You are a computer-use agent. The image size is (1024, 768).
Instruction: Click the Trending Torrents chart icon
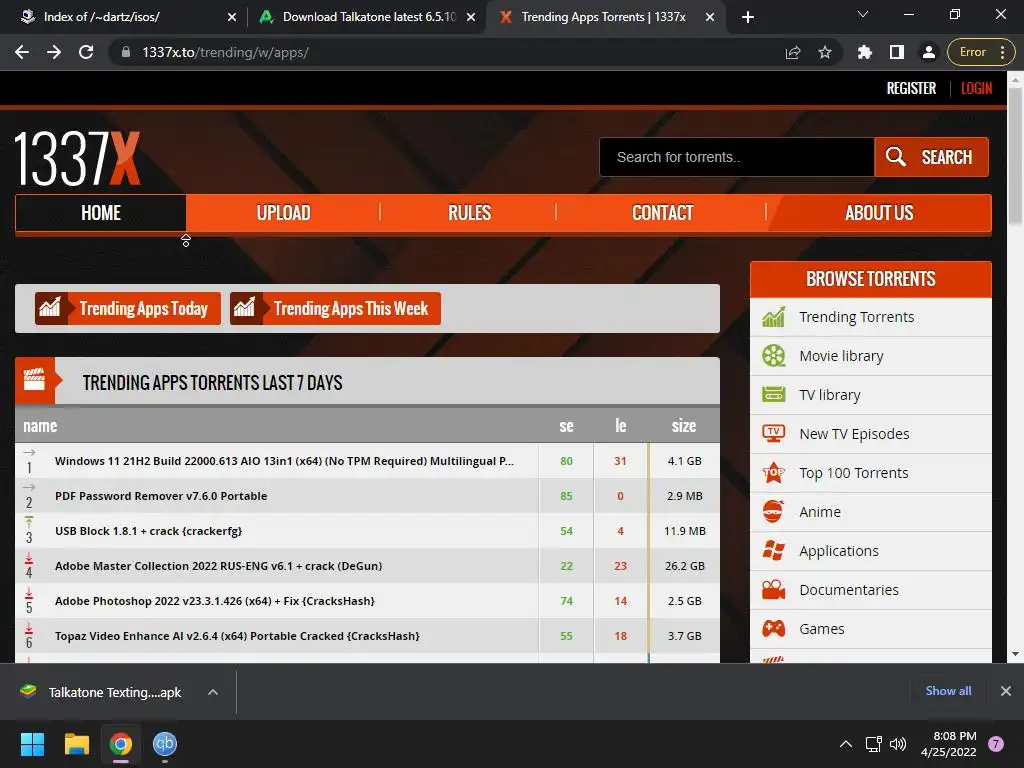773,317
